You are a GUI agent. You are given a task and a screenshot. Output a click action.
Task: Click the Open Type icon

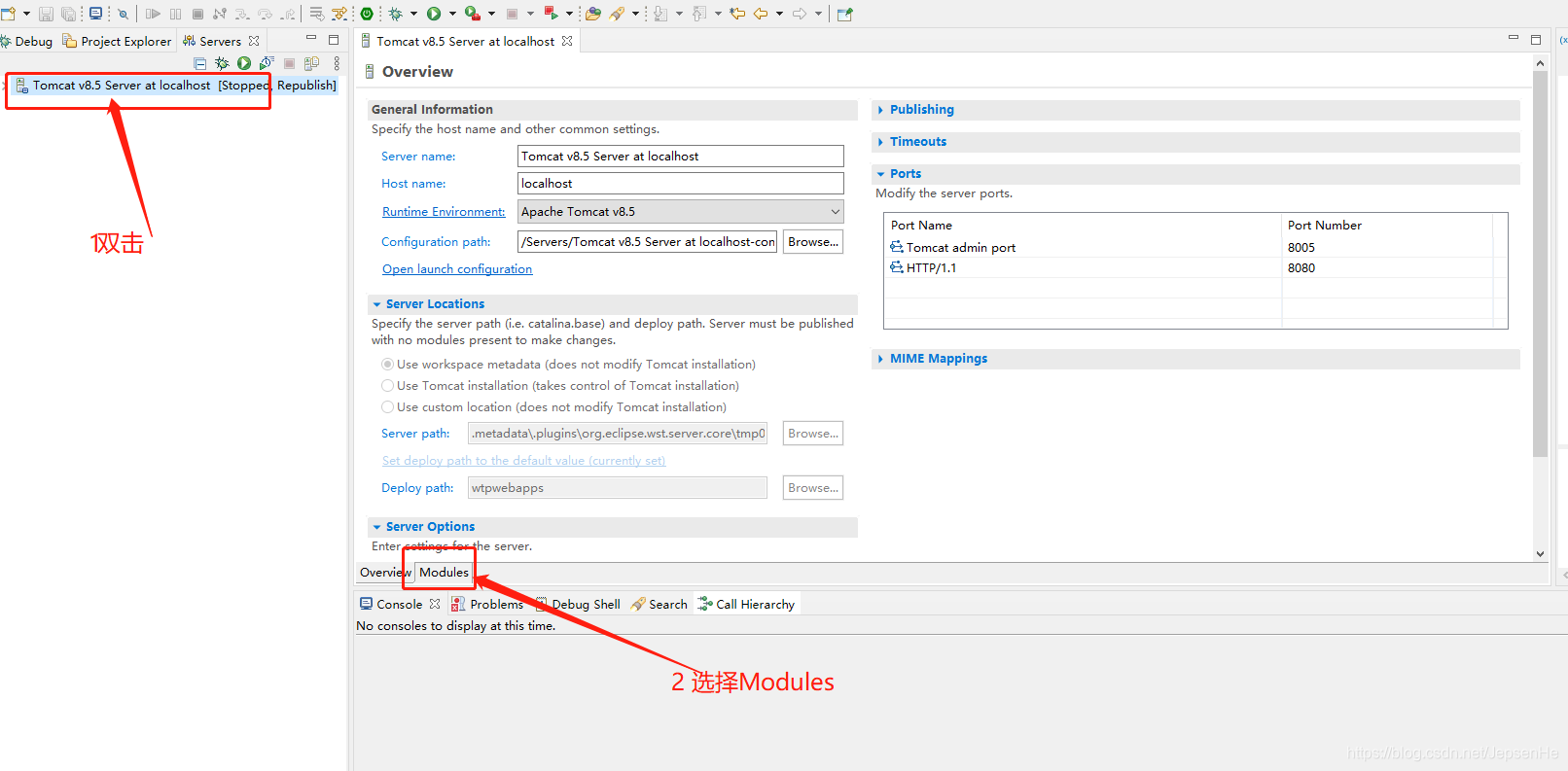(x=592, y=14)
